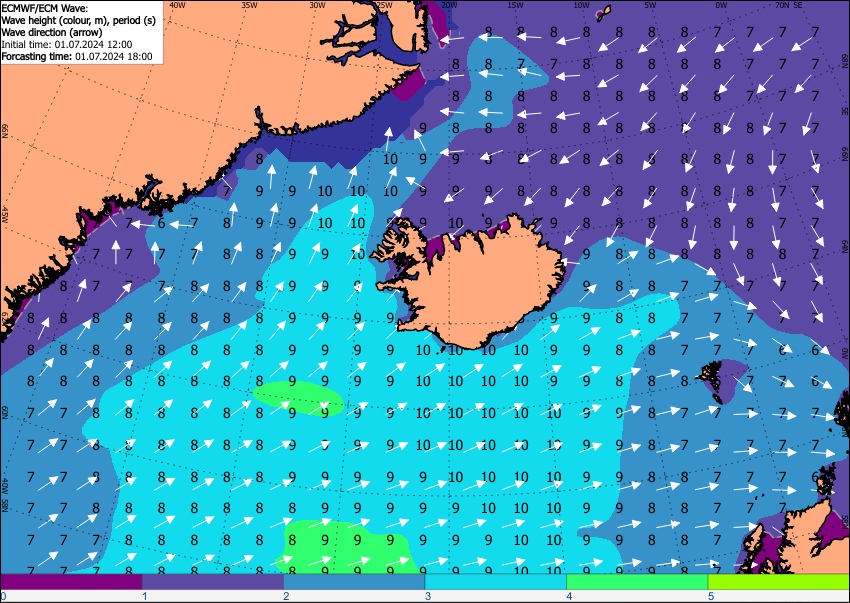The width and height of the screenshot is (850, 603).
Task: Select 'Wave height (colour, m), period (s)' line
Action: tap(78, 20)
